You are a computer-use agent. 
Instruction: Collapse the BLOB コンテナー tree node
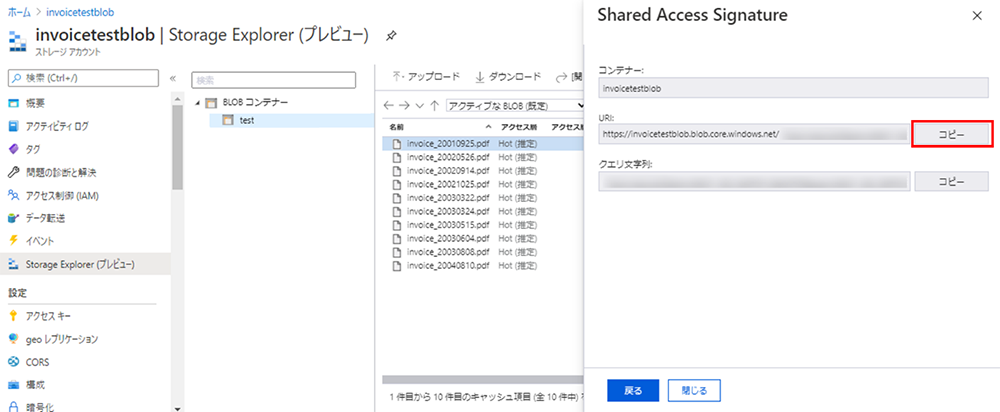pyautogui.click(x=198, y=103)
